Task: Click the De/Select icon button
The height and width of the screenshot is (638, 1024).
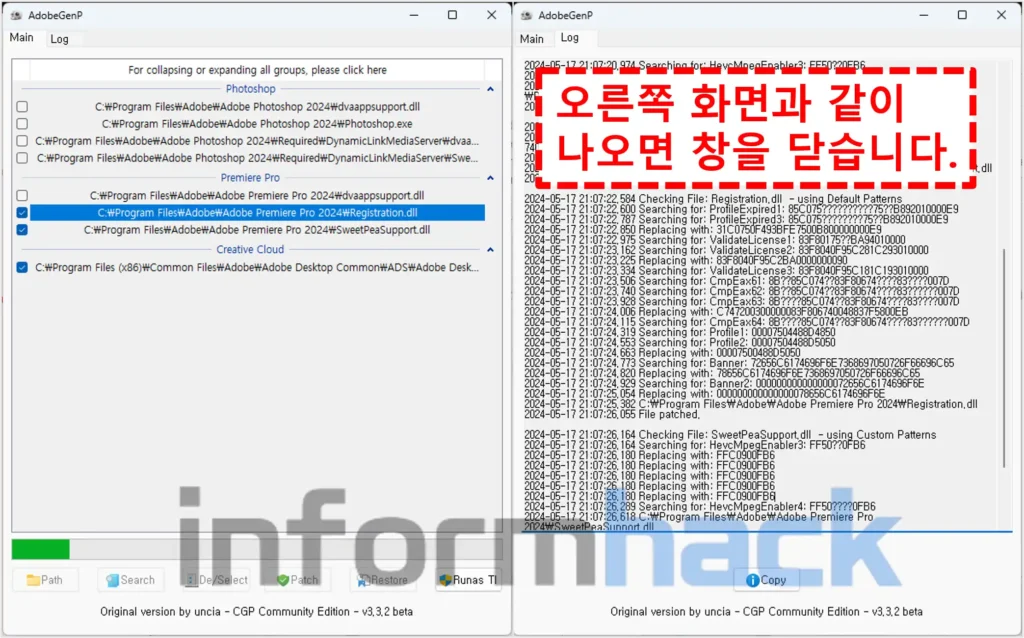Action: coord(216,580)
